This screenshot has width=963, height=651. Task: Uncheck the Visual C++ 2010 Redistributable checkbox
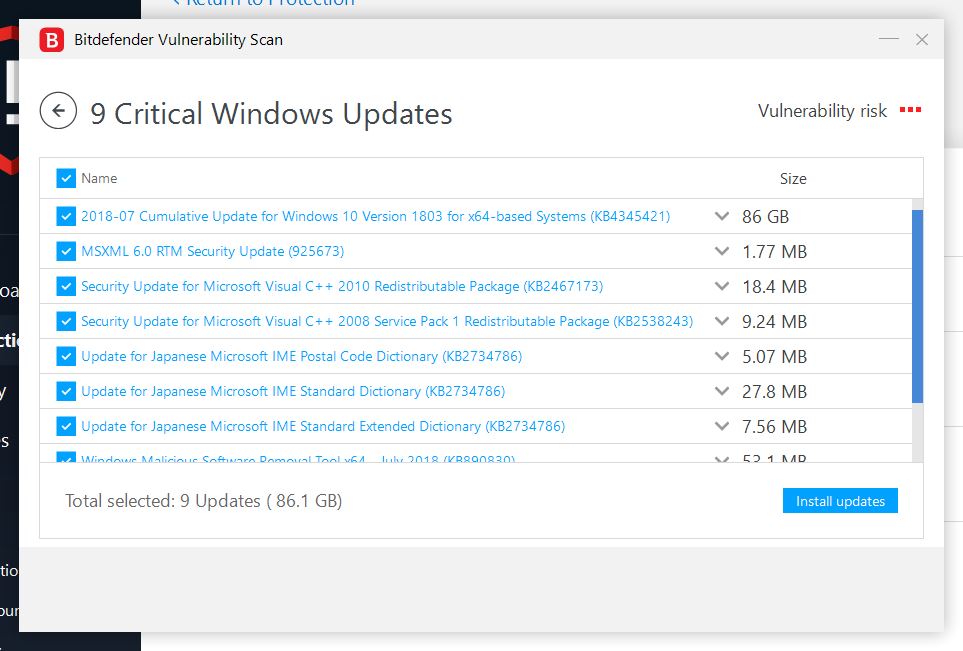pos(66,286)
